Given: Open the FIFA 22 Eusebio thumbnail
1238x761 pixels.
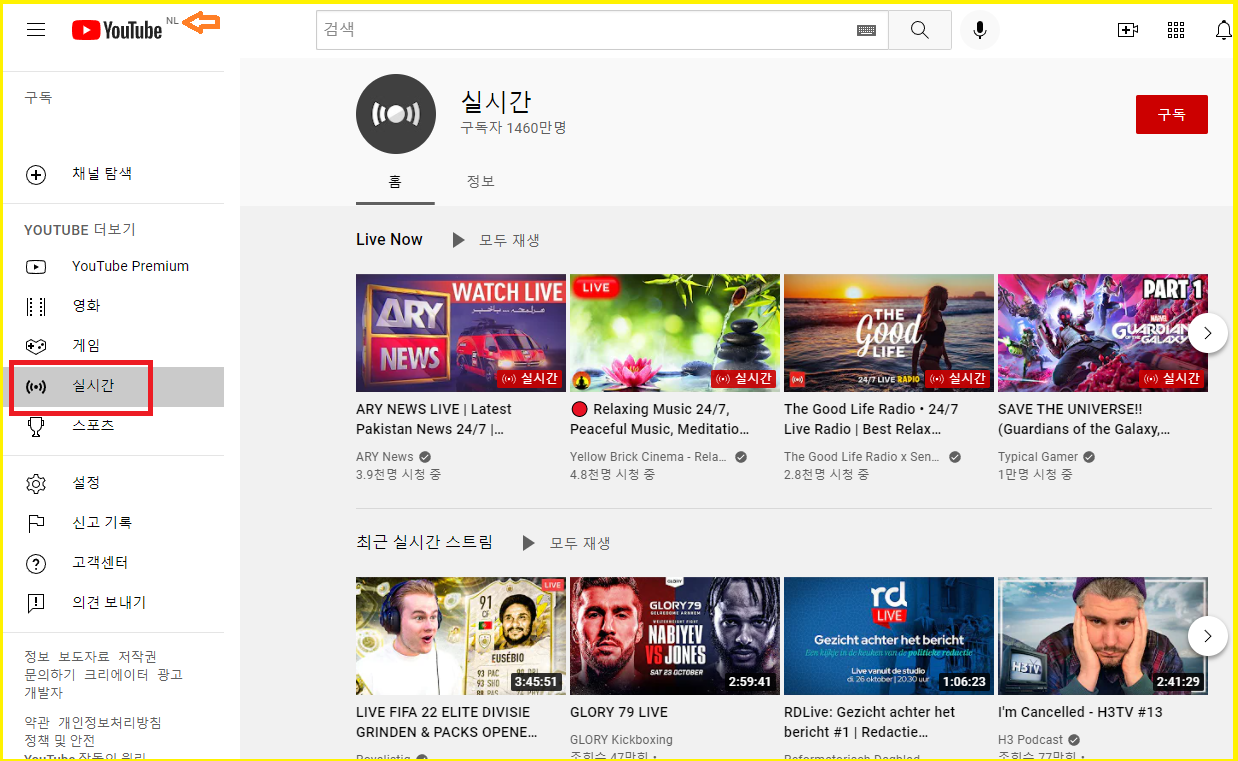Looking at the screenshot, I should coord(461,636).
